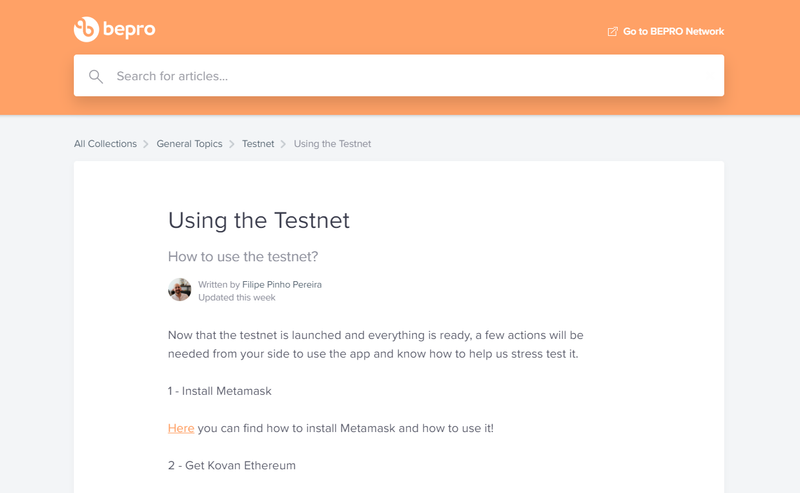Screen dimensions: 800x493
Task: Click the bepro wordmark text in the header
Action: 128,30
